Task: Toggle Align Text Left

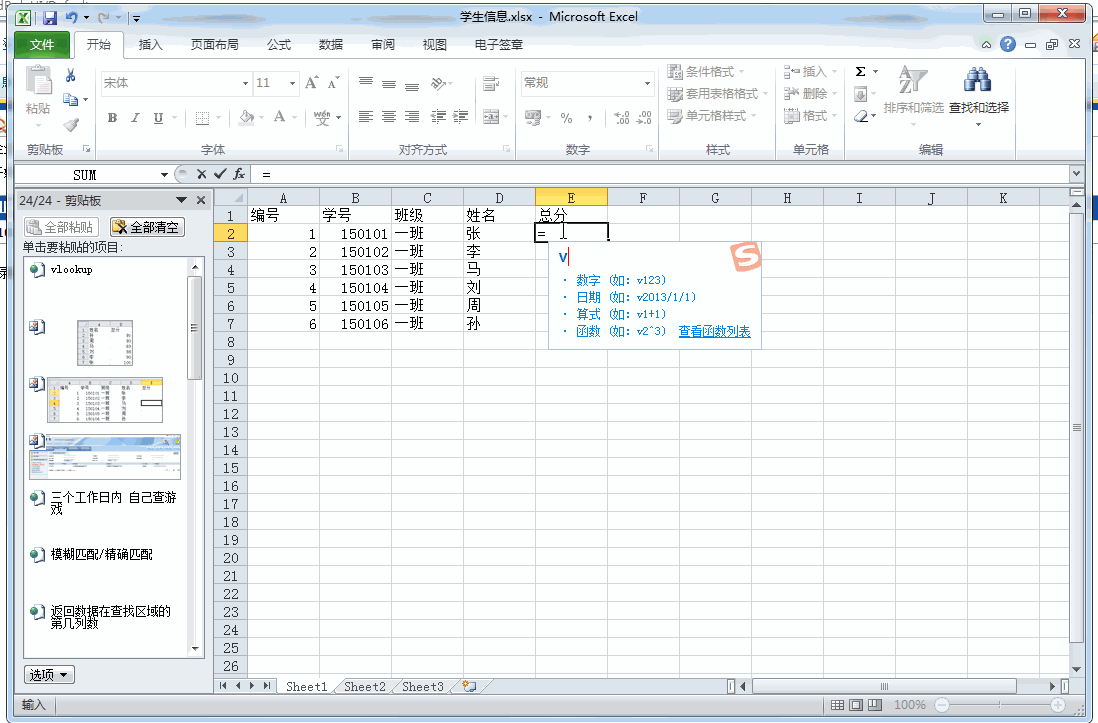Action: [x=366, y=117]
